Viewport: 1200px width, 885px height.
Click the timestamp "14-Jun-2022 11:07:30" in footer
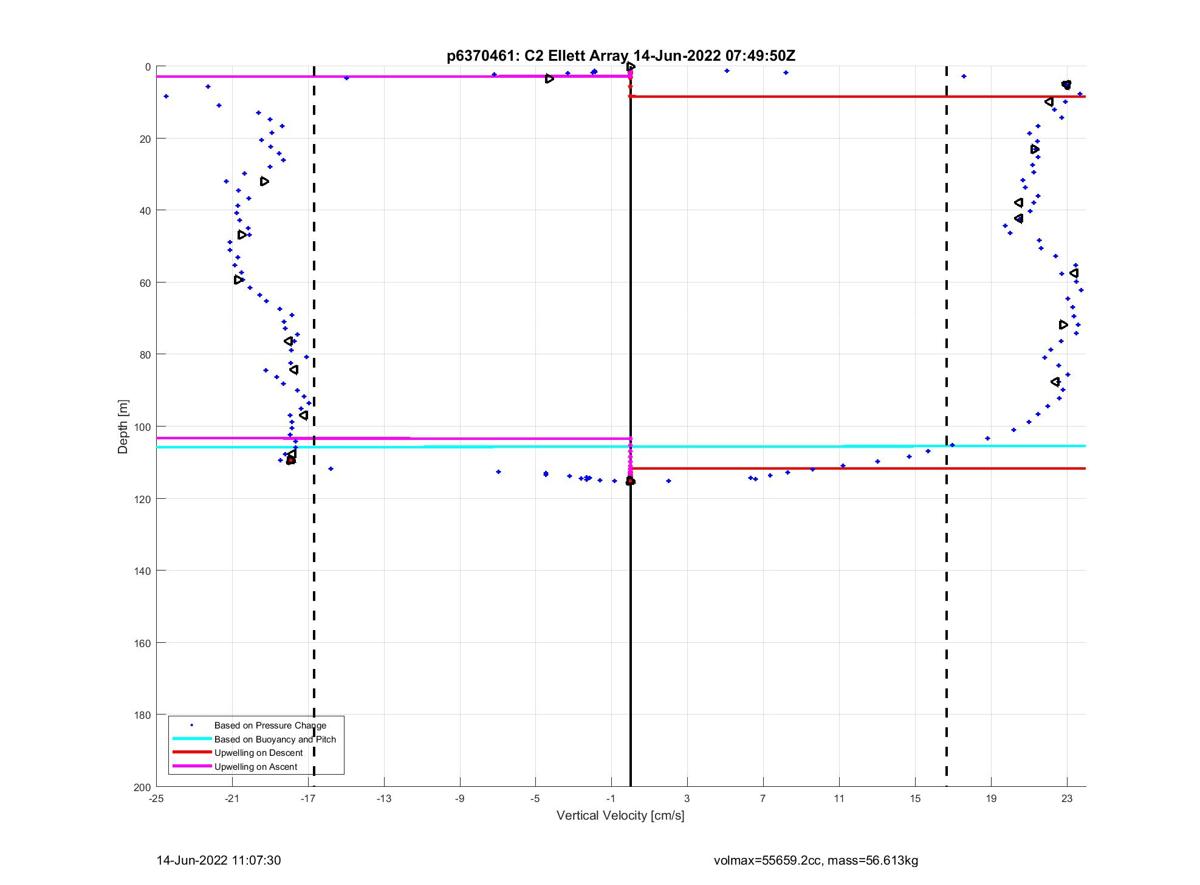click(218, 860)
